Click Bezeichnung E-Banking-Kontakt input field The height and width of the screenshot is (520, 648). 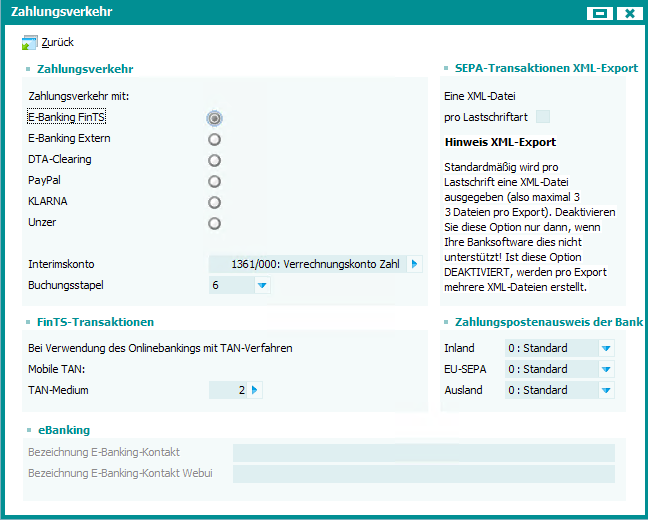(423, 453)
